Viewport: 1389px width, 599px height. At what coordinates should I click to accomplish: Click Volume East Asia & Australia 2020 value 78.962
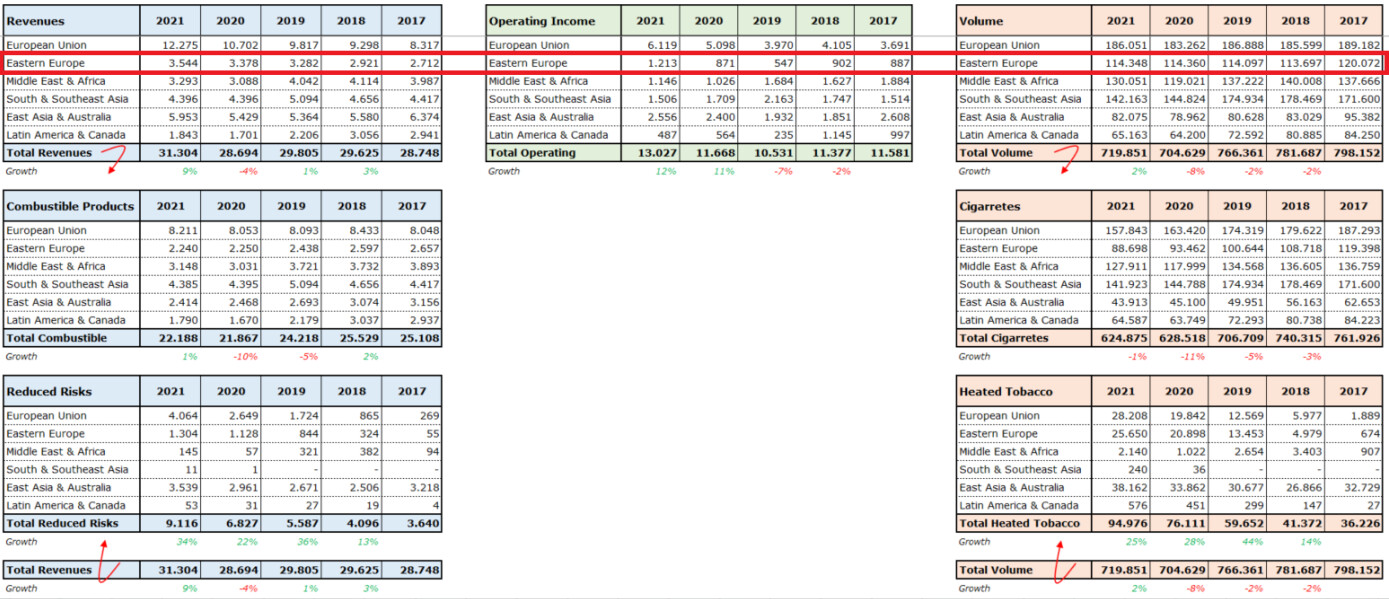[1186, 117]
